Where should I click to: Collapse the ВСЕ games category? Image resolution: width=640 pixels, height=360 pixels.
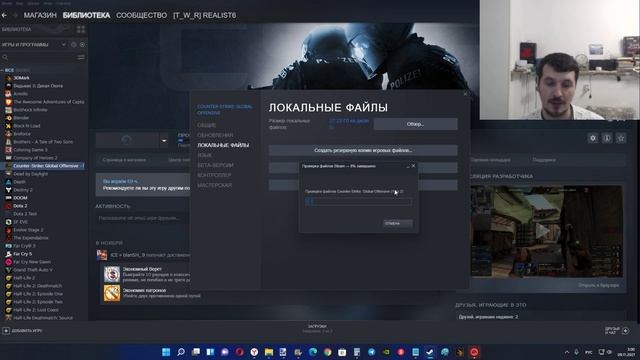[2, 70]
